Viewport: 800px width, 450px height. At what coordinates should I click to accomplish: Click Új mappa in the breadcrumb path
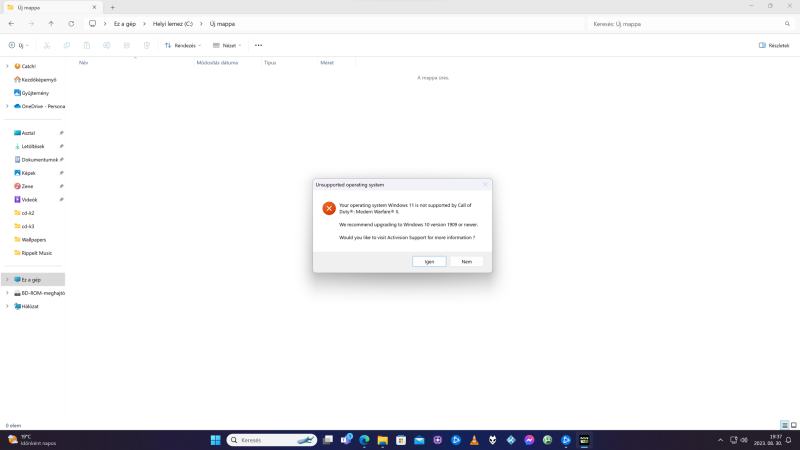tap(222, 24)
